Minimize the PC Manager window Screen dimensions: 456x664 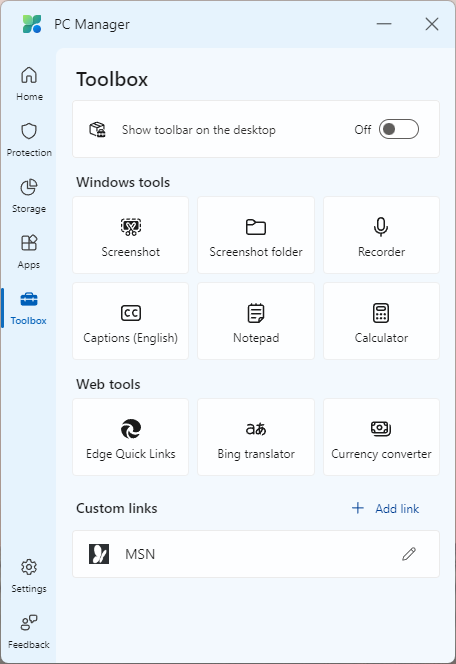[x=384, y=24]
